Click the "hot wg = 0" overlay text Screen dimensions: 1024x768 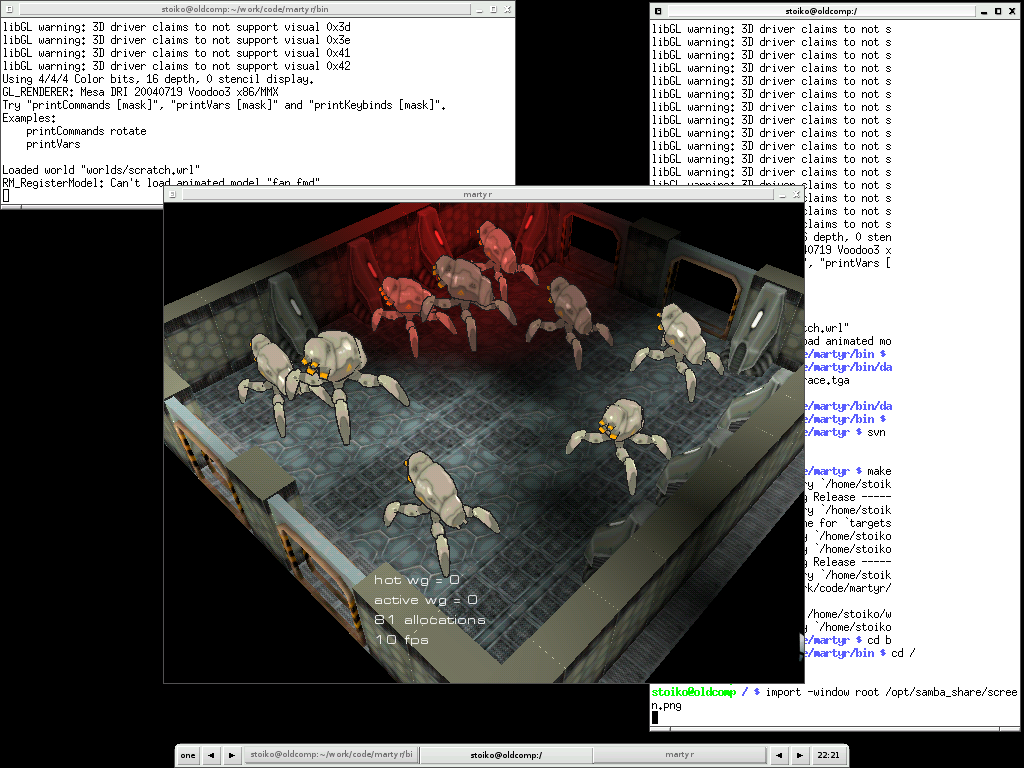(x=417, y=580)
